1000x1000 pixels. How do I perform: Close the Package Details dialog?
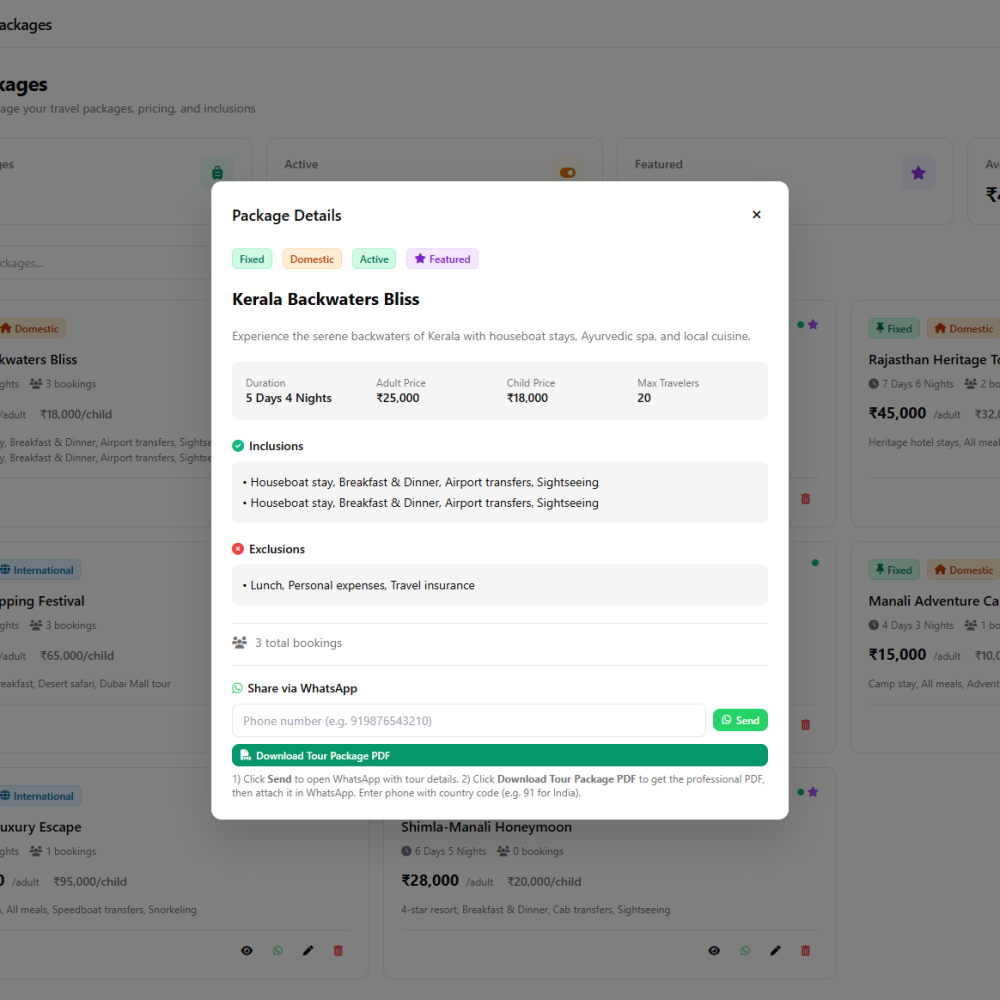tap(756, 215)
